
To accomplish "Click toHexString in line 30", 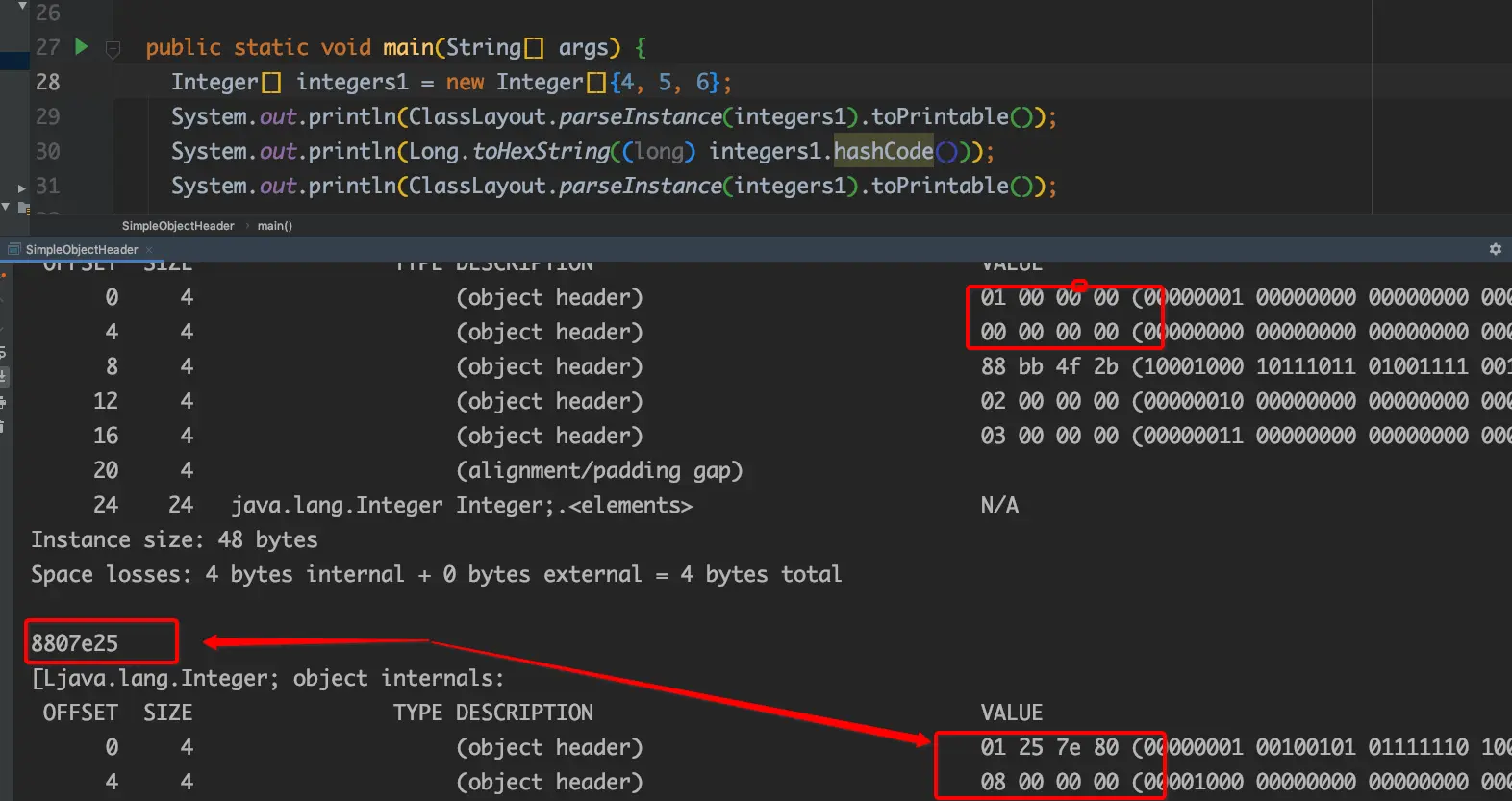I will click(541, 151).
